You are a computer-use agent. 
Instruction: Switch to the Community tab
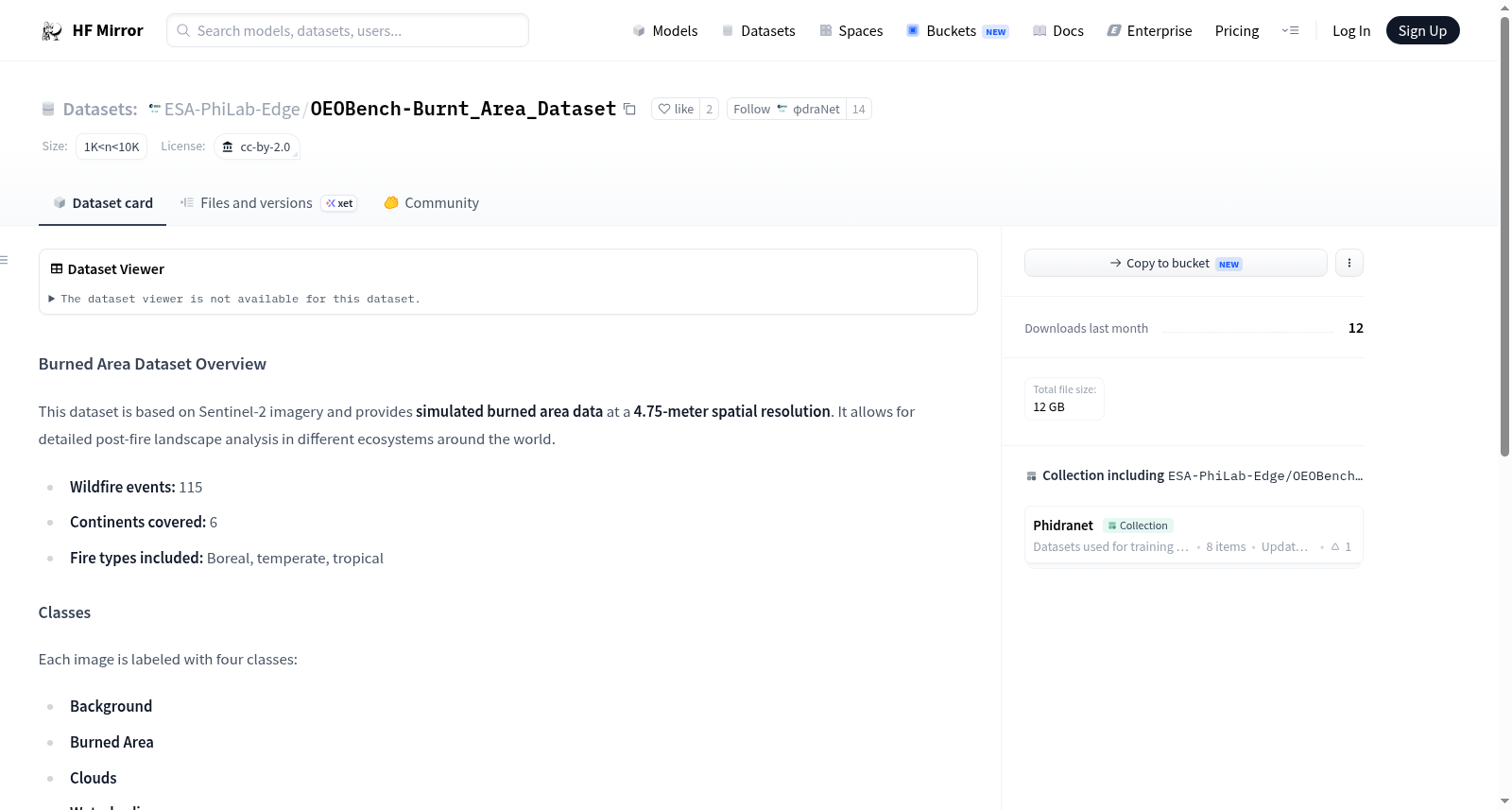tap(431, 203)
